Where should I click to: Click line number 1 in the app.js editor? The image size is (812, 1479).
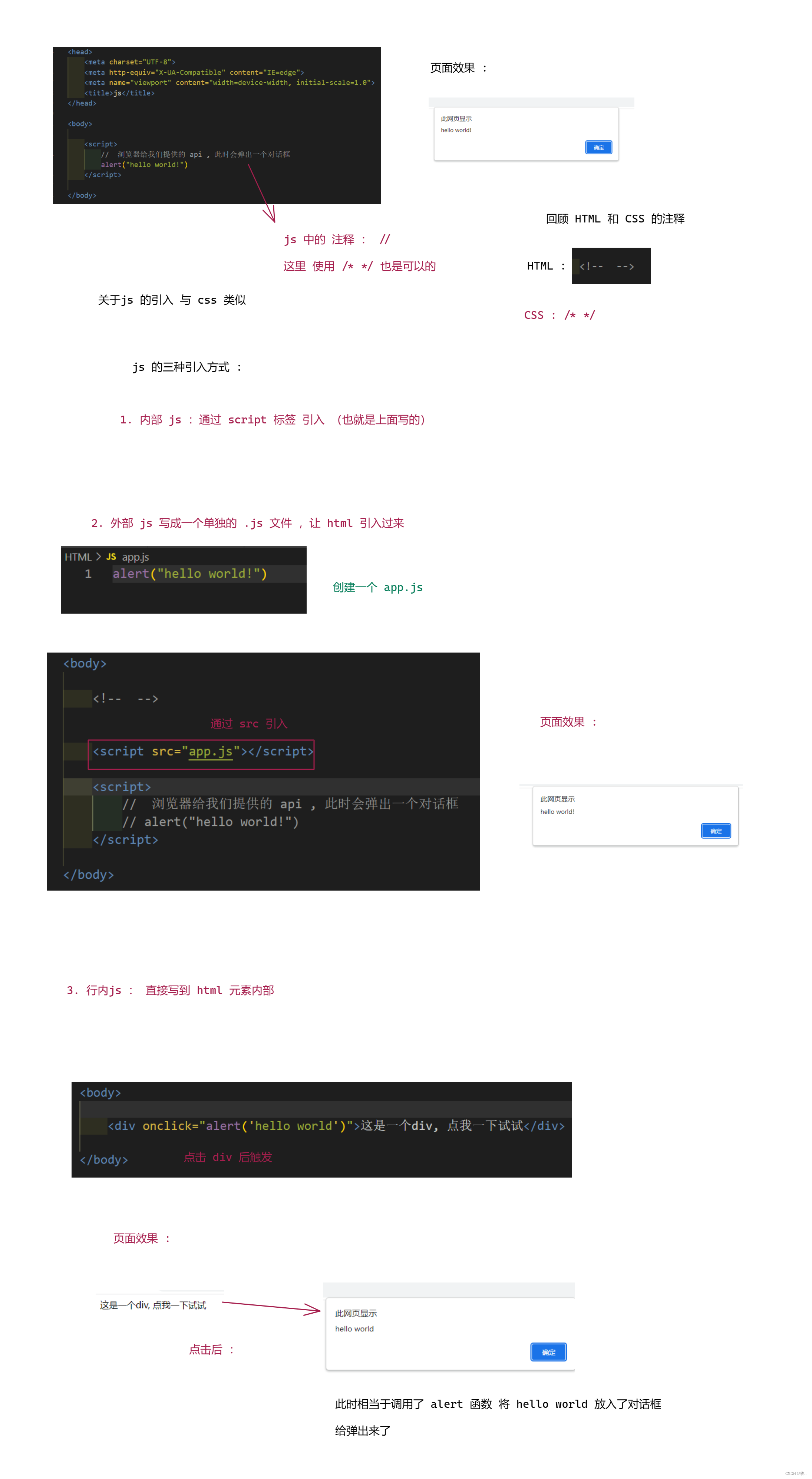pyautogui.click(x=88, y=574)
